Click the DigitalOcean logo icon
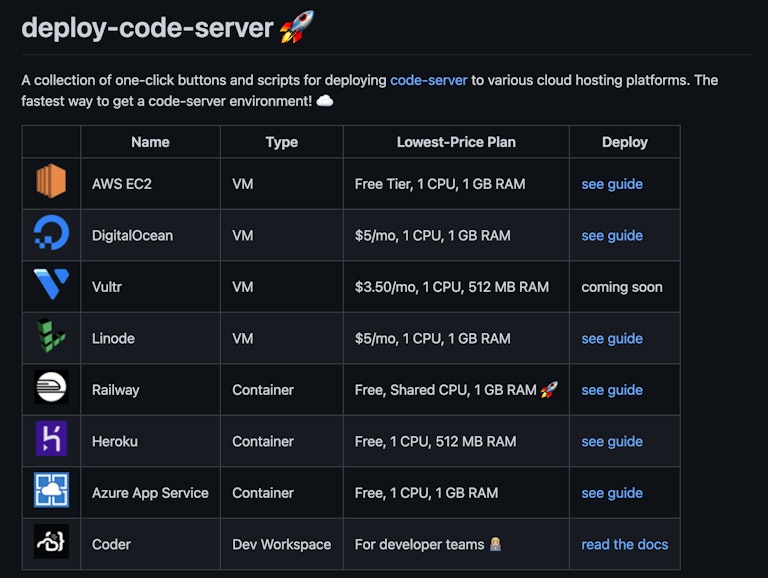Image resolution: width=768 pixels, height=578 pixels. pos(51,233)
